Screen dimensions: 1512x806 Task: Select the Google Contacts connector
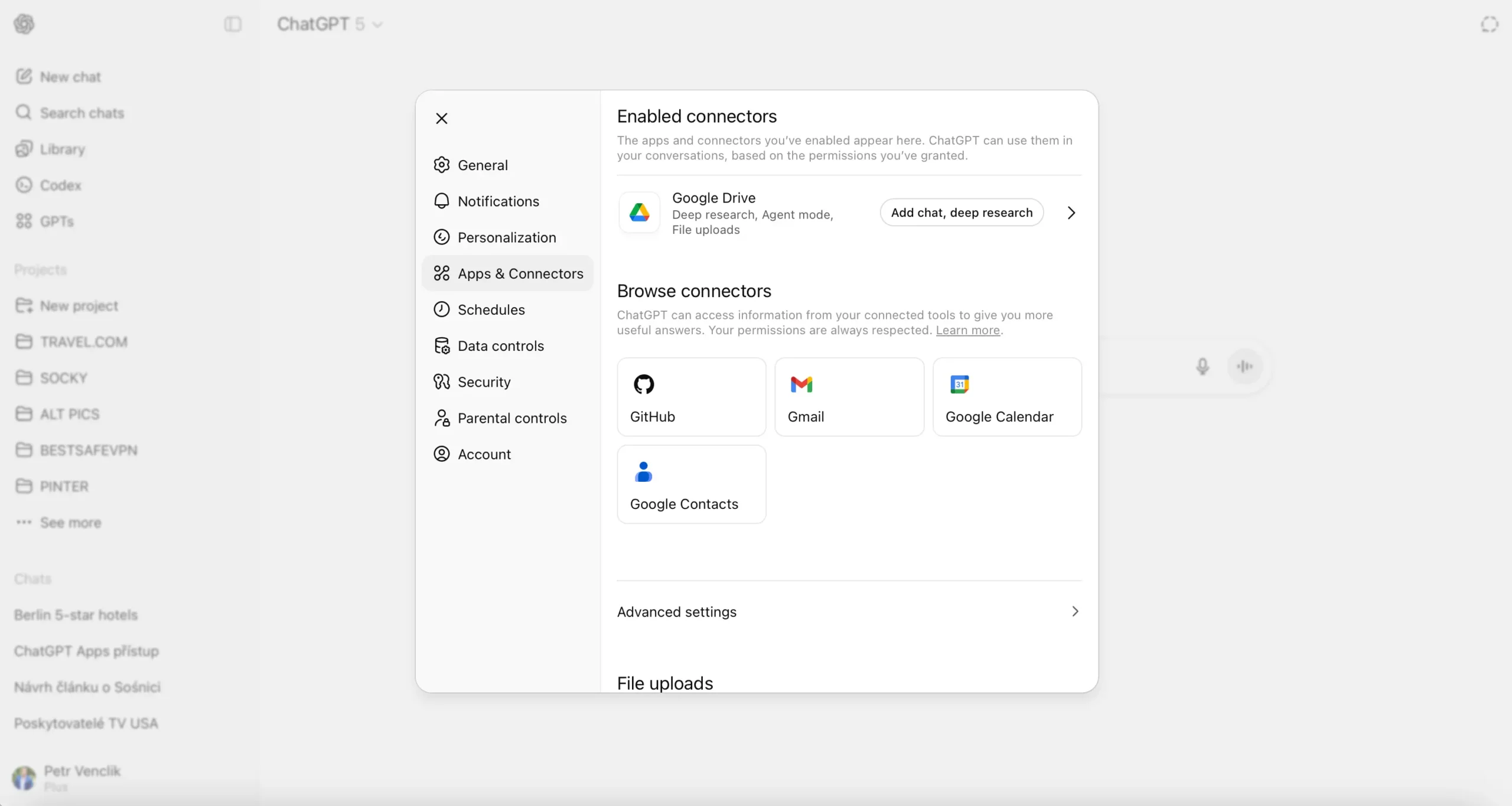(x=690, y=484)
